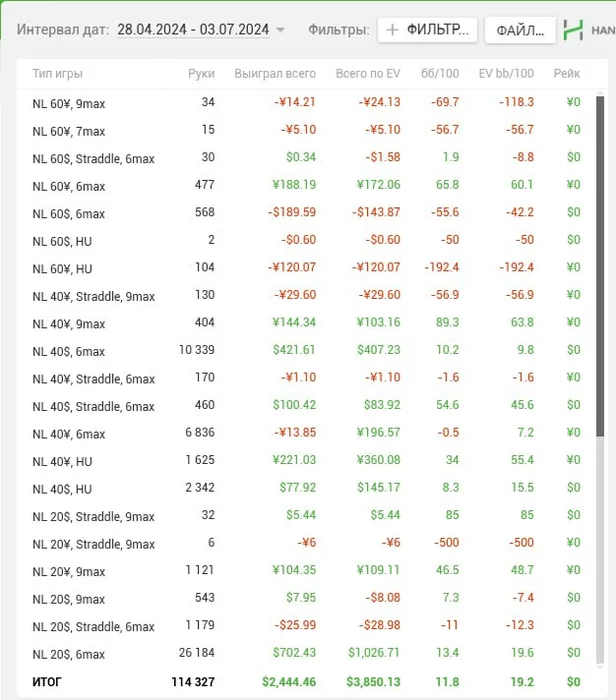Screen dimensions: 616x700
Task: Click the plus icon on the filter button
Action: [393, 30]
